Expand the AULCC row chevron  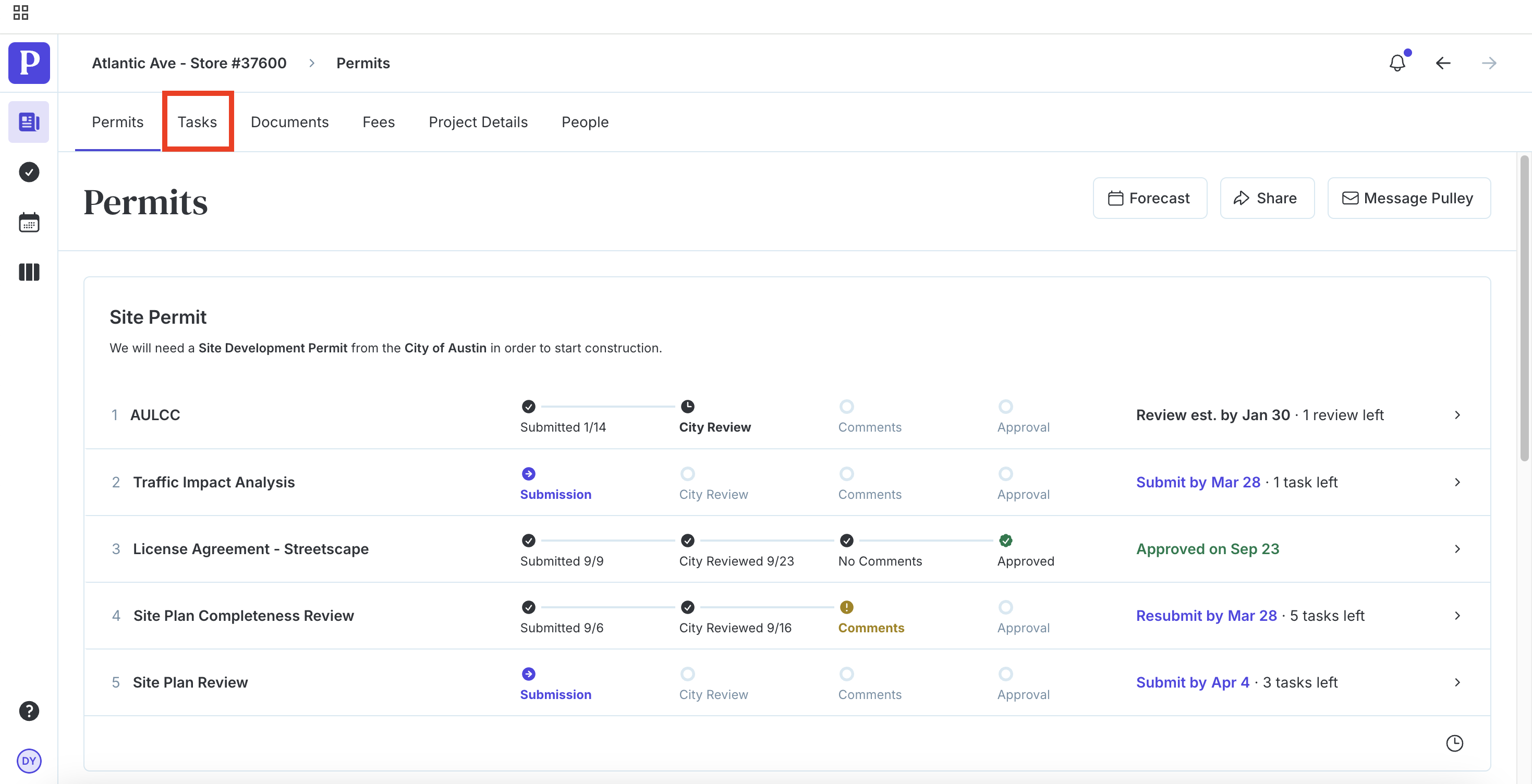point(1457,415)
